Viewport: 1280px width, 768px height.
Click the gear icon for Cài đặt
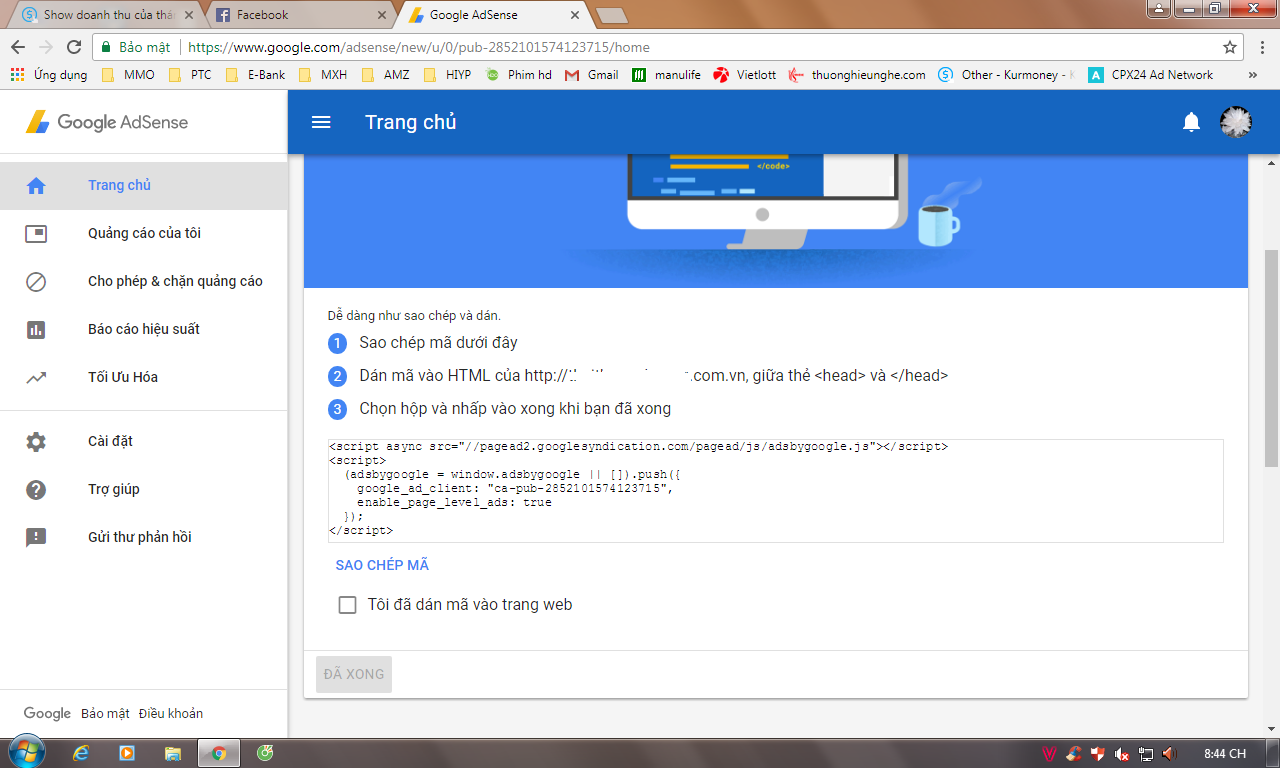point(36,441)
